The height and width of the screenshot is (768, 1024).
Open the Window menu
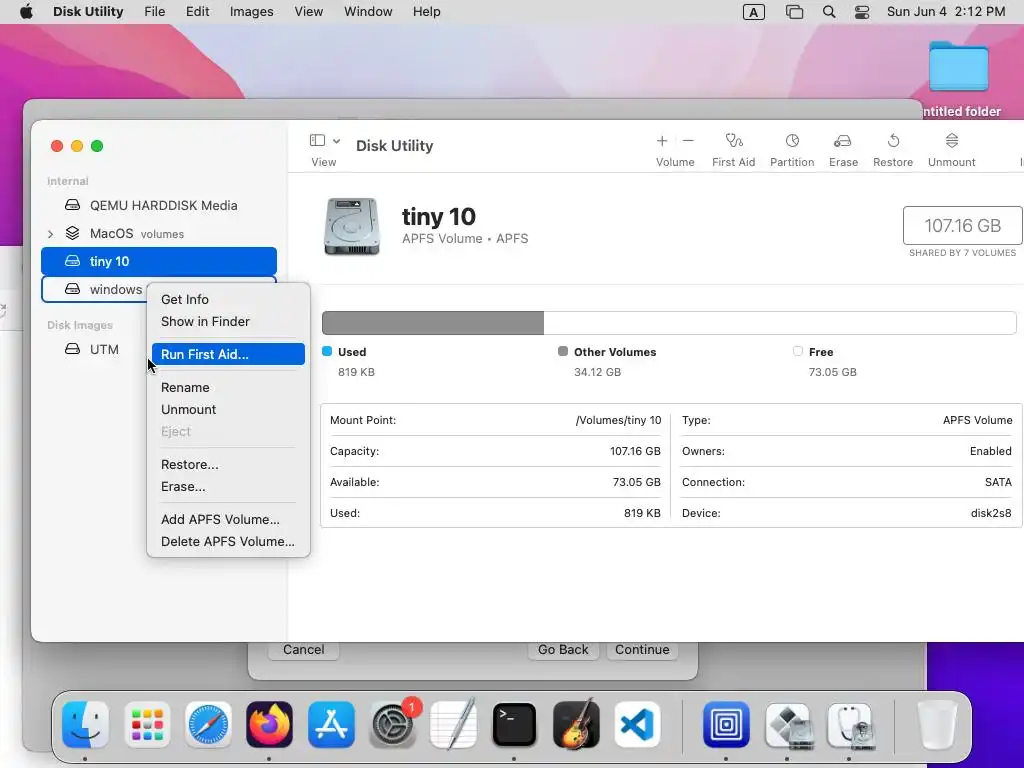368,12
